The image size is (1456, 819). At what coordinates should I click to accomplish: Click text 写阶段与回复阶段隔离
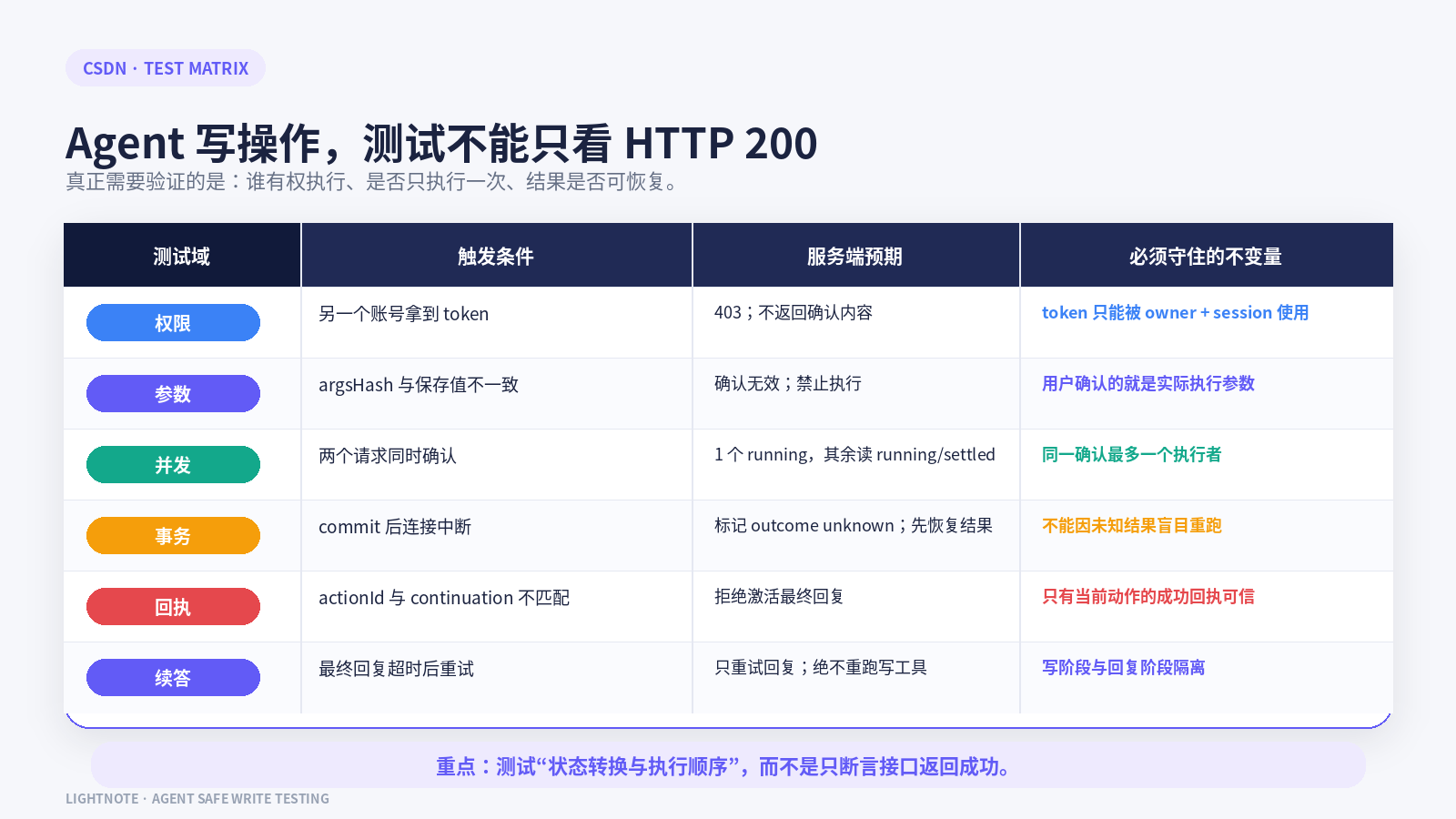pos(1124,668)
